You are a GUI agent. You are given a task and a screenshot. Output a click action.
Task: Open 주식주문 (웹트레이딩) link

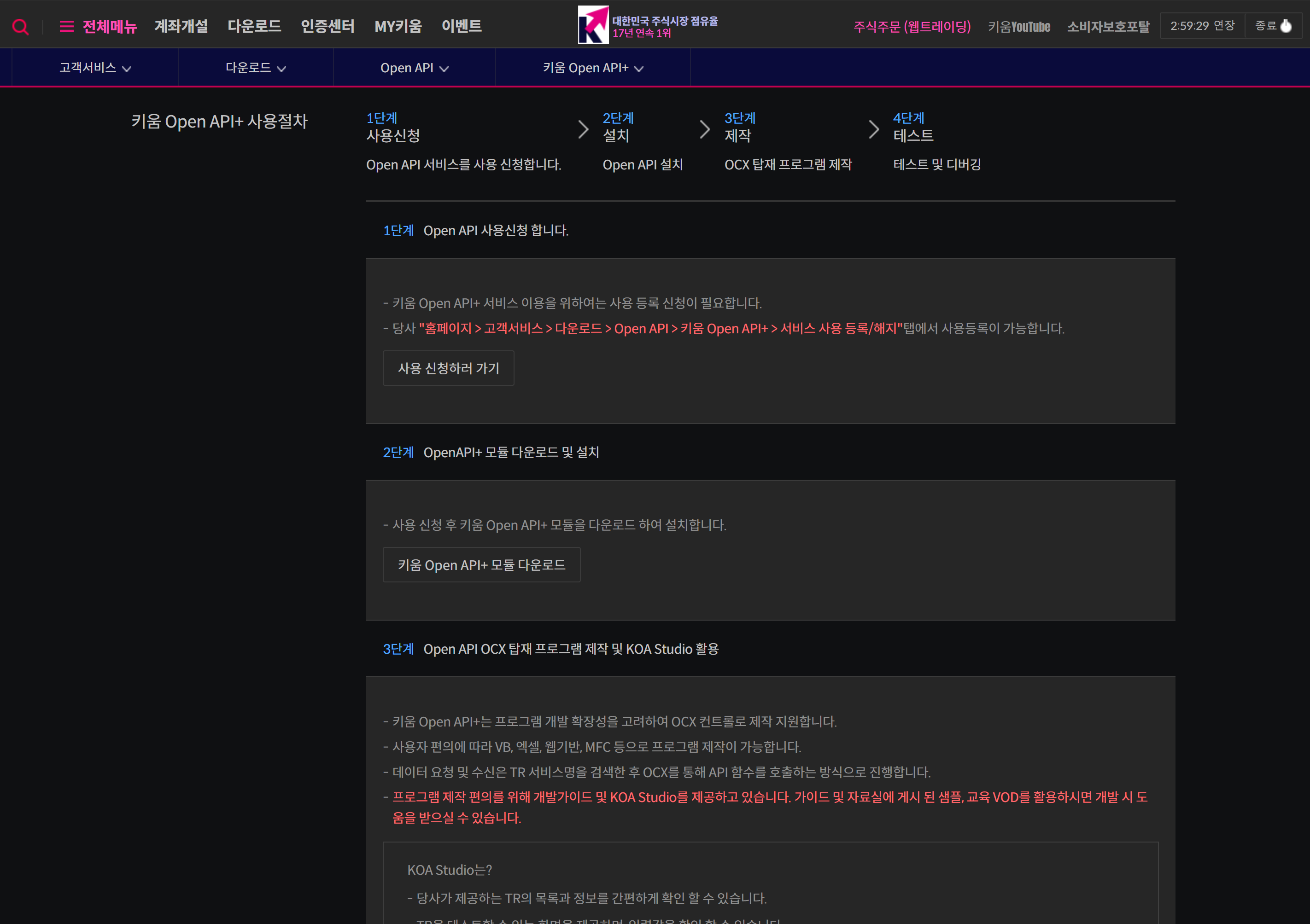click(x=912, y=27)
